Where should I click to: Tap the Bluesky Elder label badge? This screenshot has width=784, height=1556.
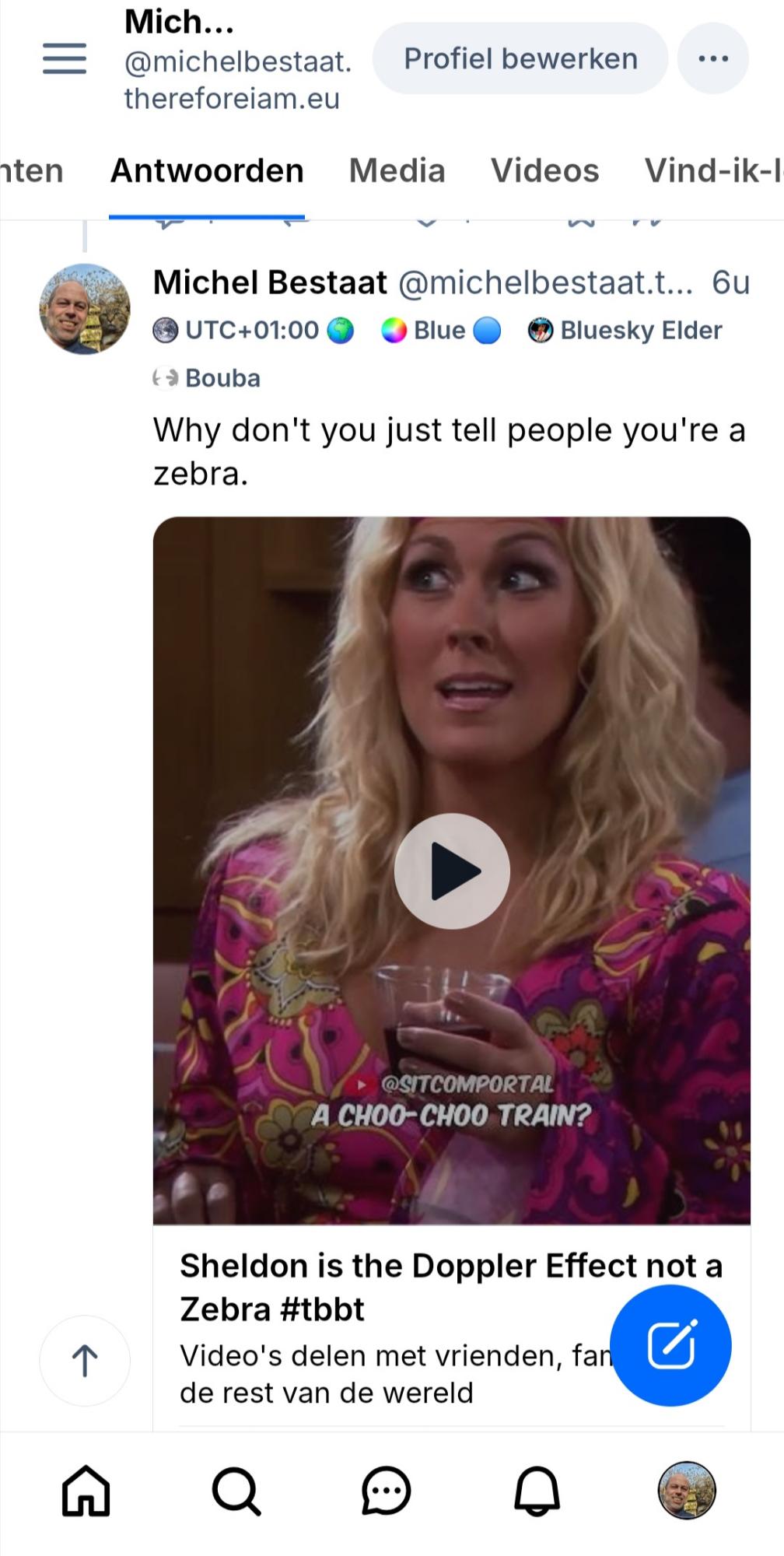[x=625, y=331]
